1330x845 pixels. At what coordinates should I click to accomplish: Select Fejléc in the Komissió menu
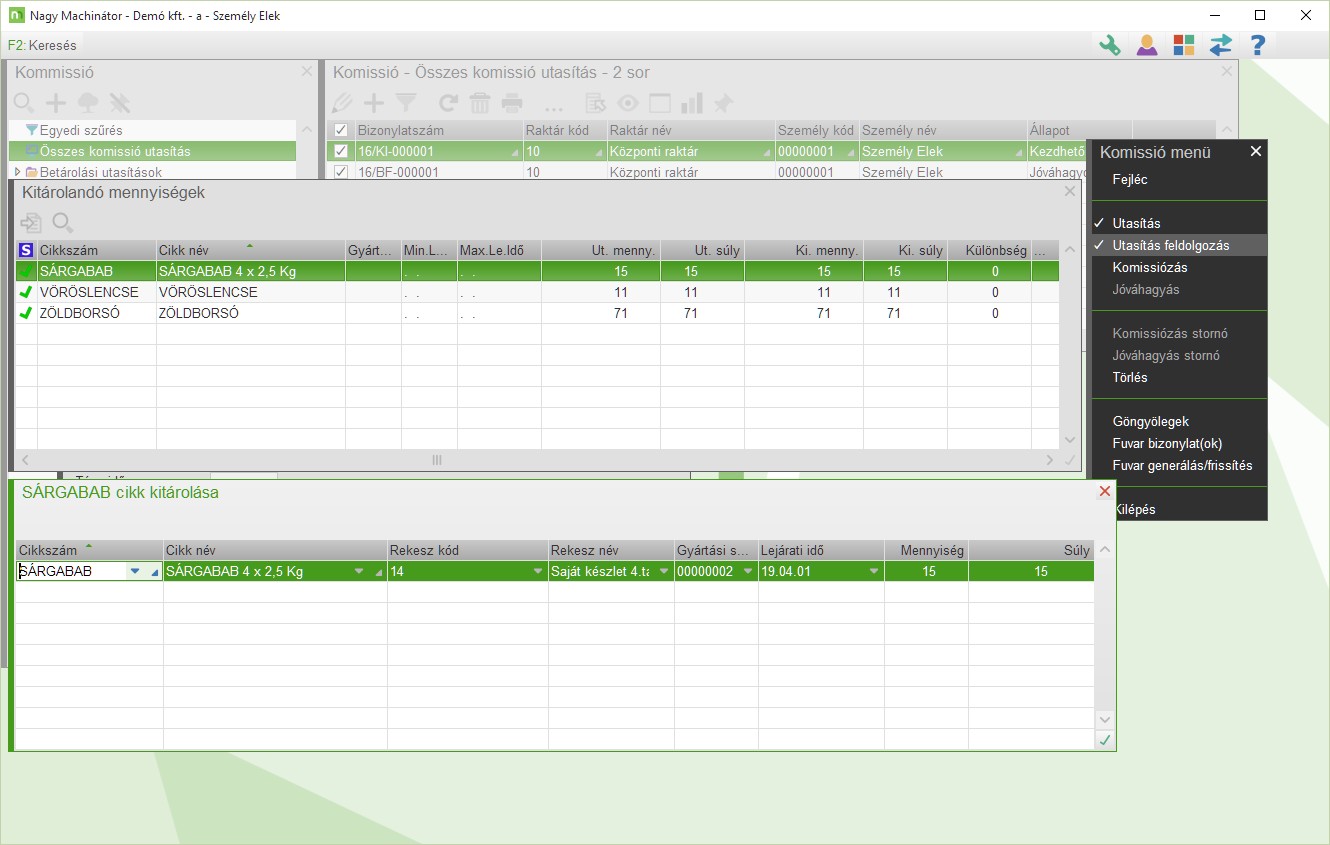pos(1130,180)
